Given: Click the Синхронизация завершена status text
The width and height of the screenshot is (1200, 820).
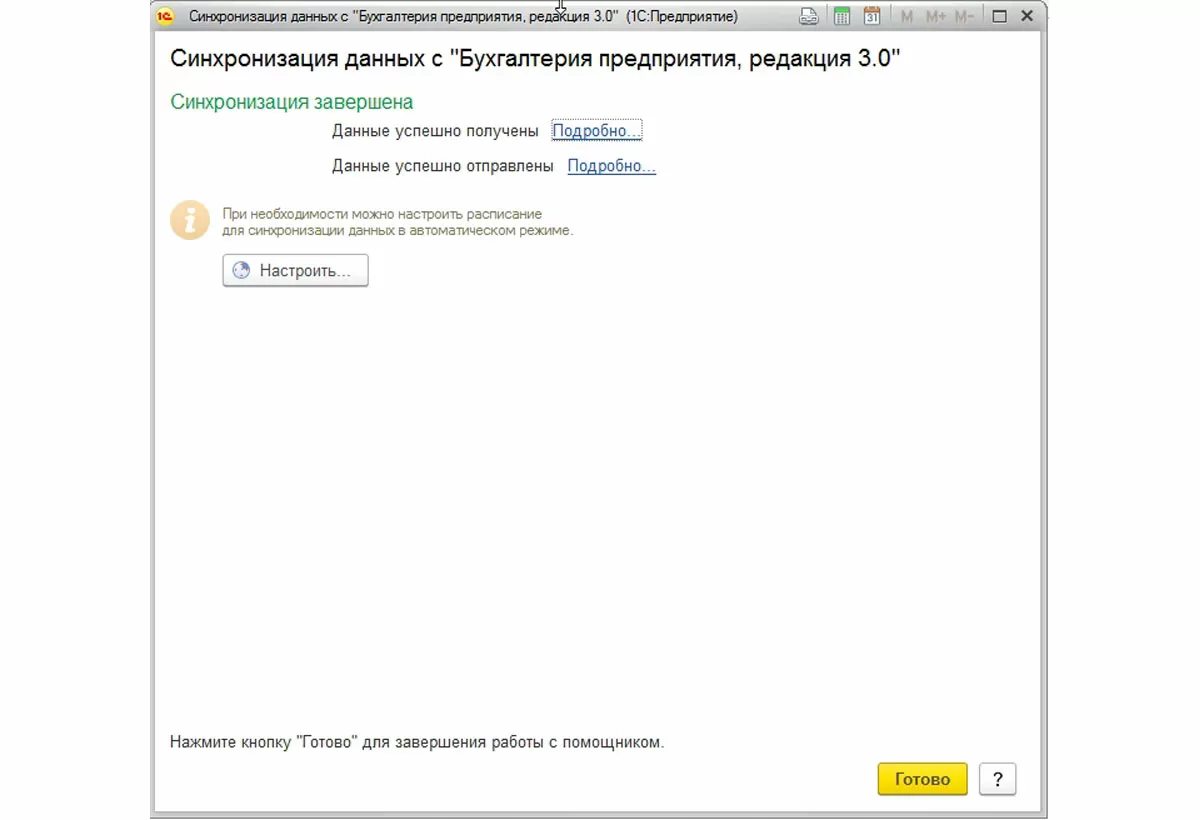Looking at the screenshot, I should point(292,102).
